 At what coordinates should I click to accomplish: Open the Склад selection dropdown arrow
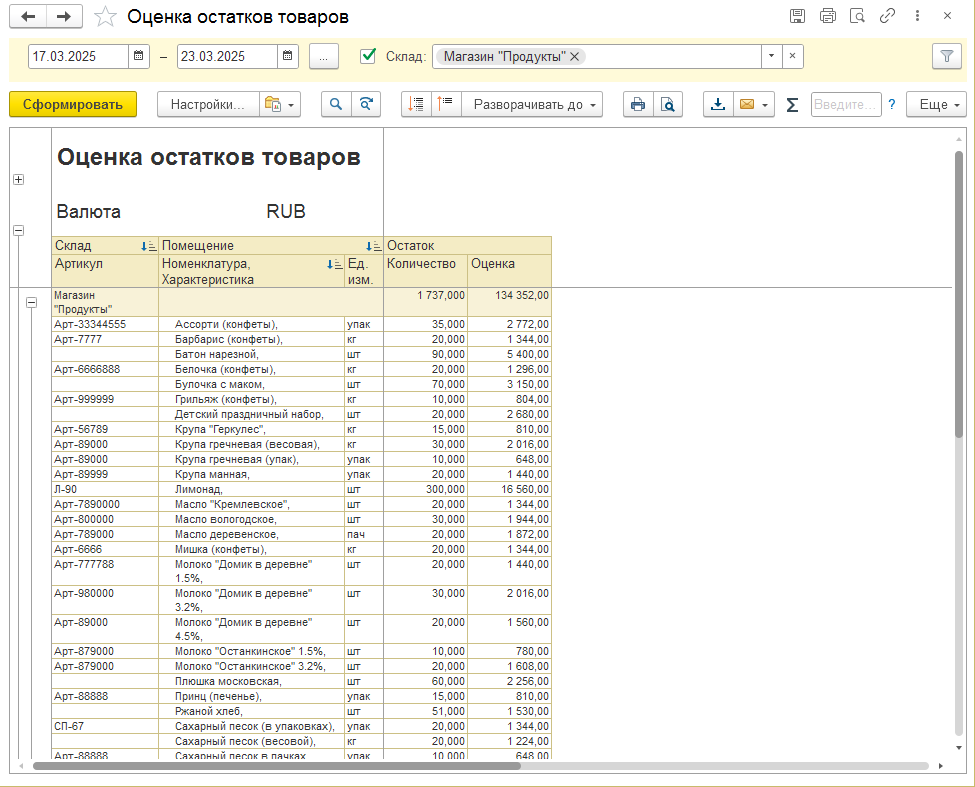[772, 56]
